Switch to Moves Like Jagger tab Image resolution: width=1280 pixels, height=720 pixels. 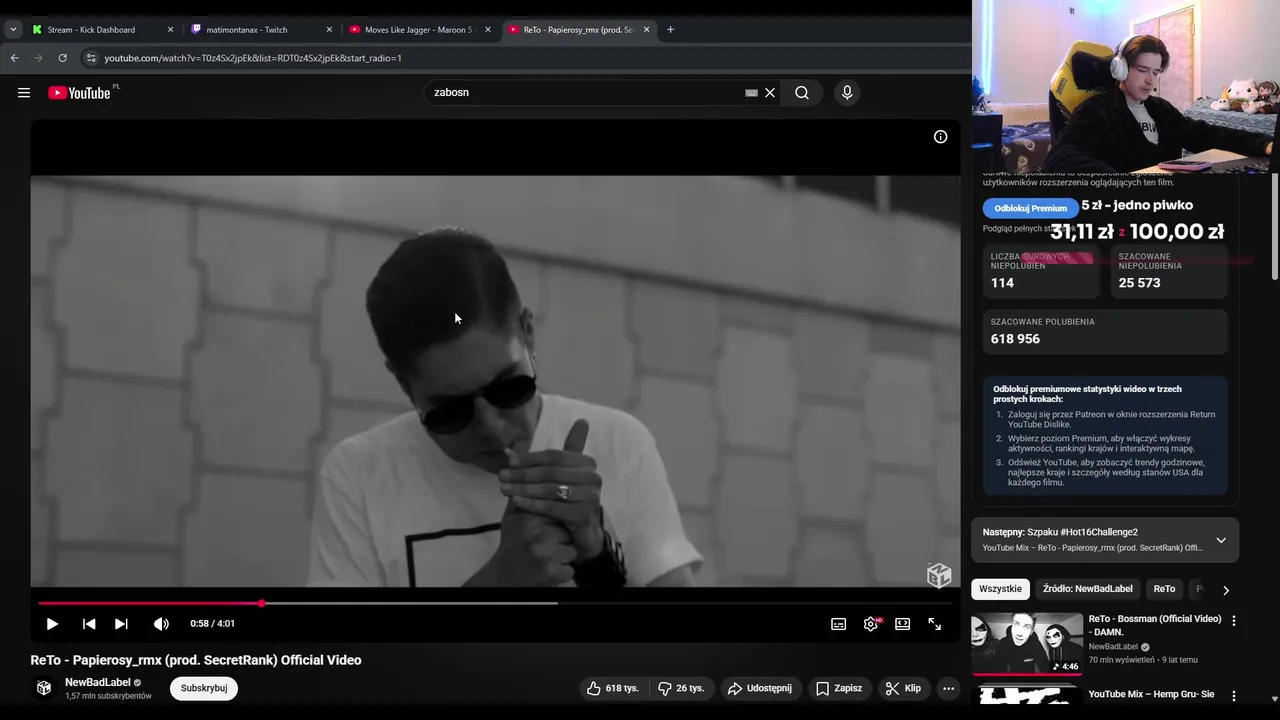(418, 30)
